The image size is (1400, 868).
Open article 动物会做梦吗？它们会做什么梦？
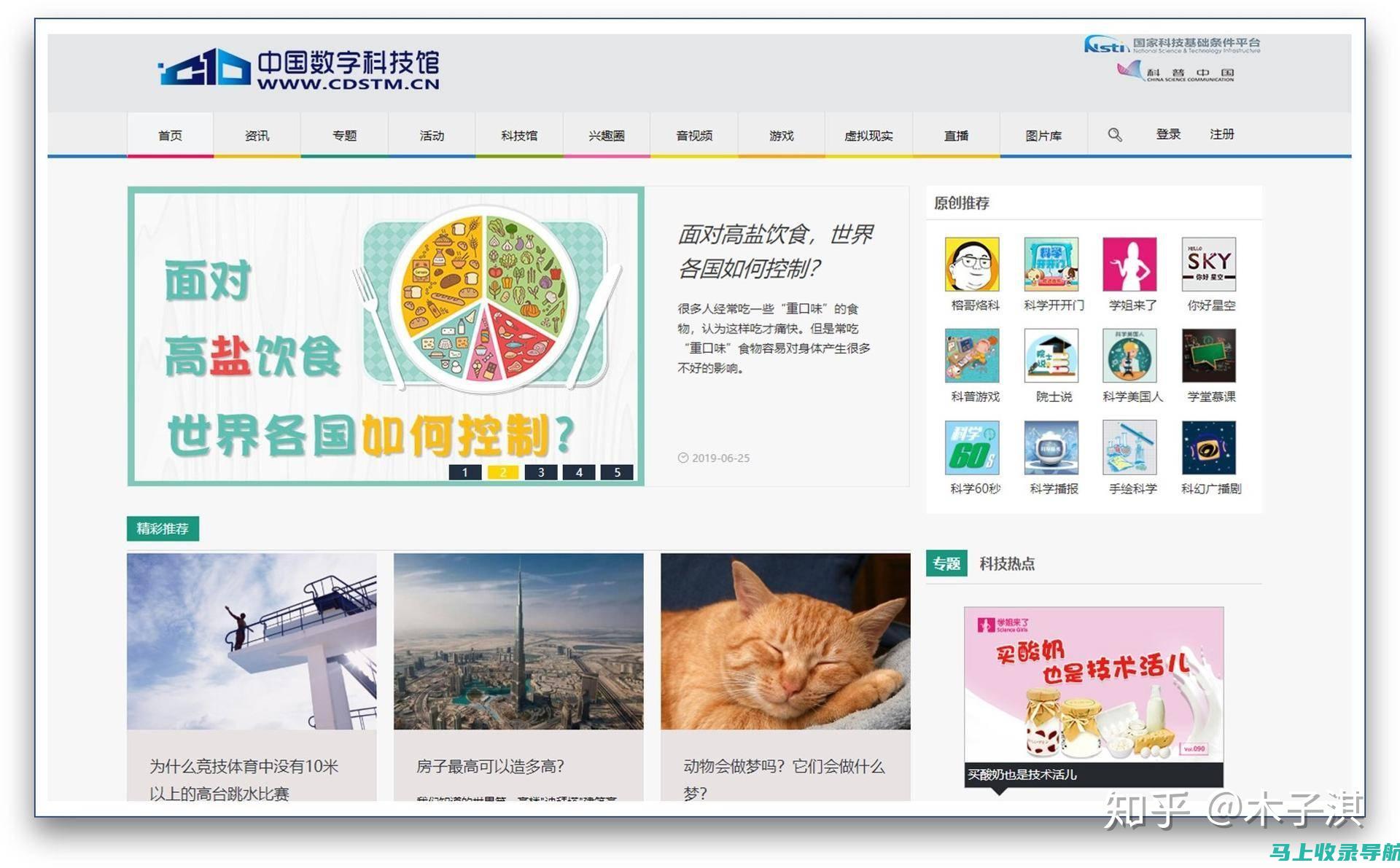click(x=784, y=780)
